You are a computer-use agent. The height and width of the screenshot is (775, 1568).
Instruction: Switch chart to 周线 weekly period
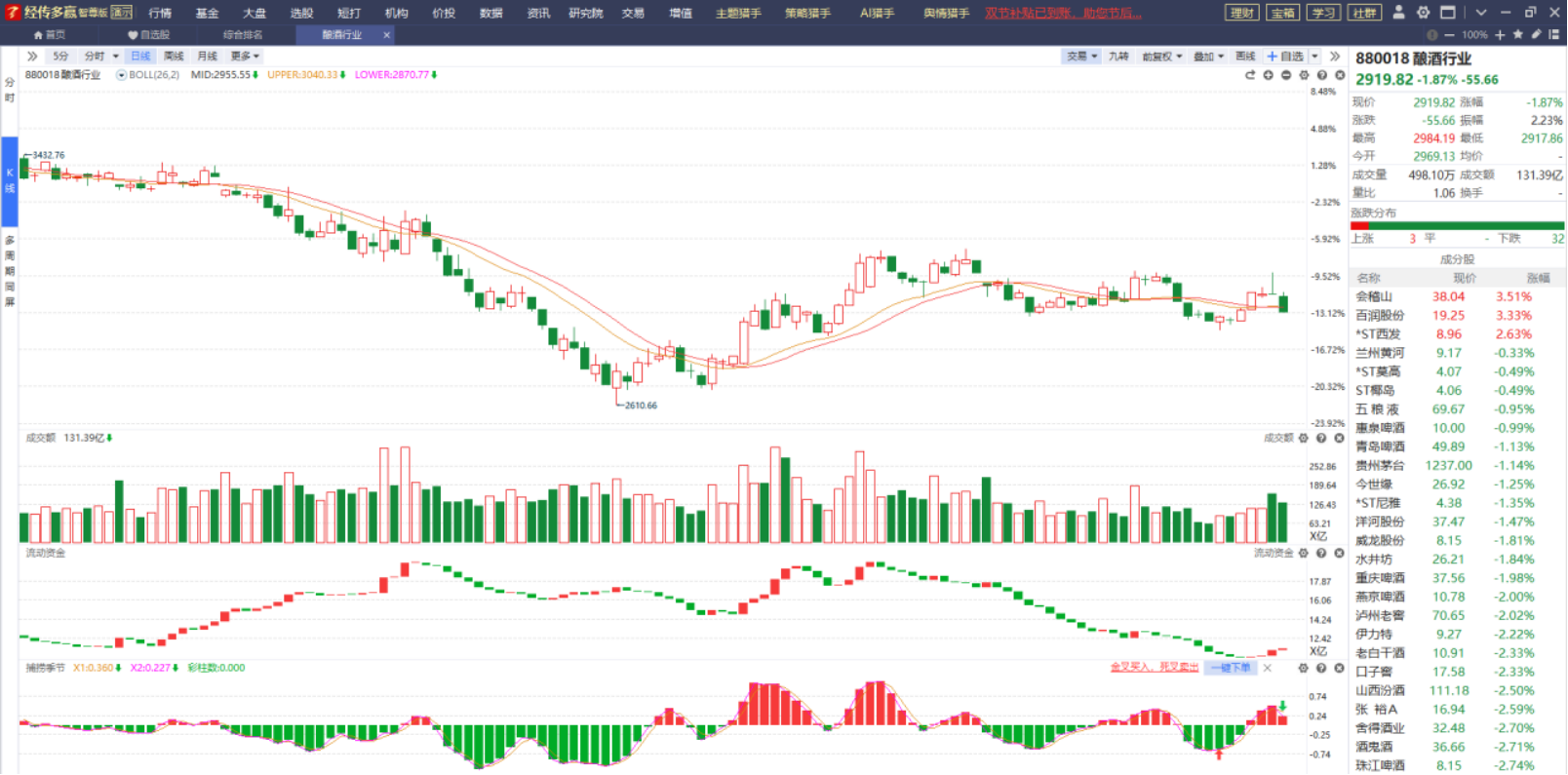click(174, 57)
